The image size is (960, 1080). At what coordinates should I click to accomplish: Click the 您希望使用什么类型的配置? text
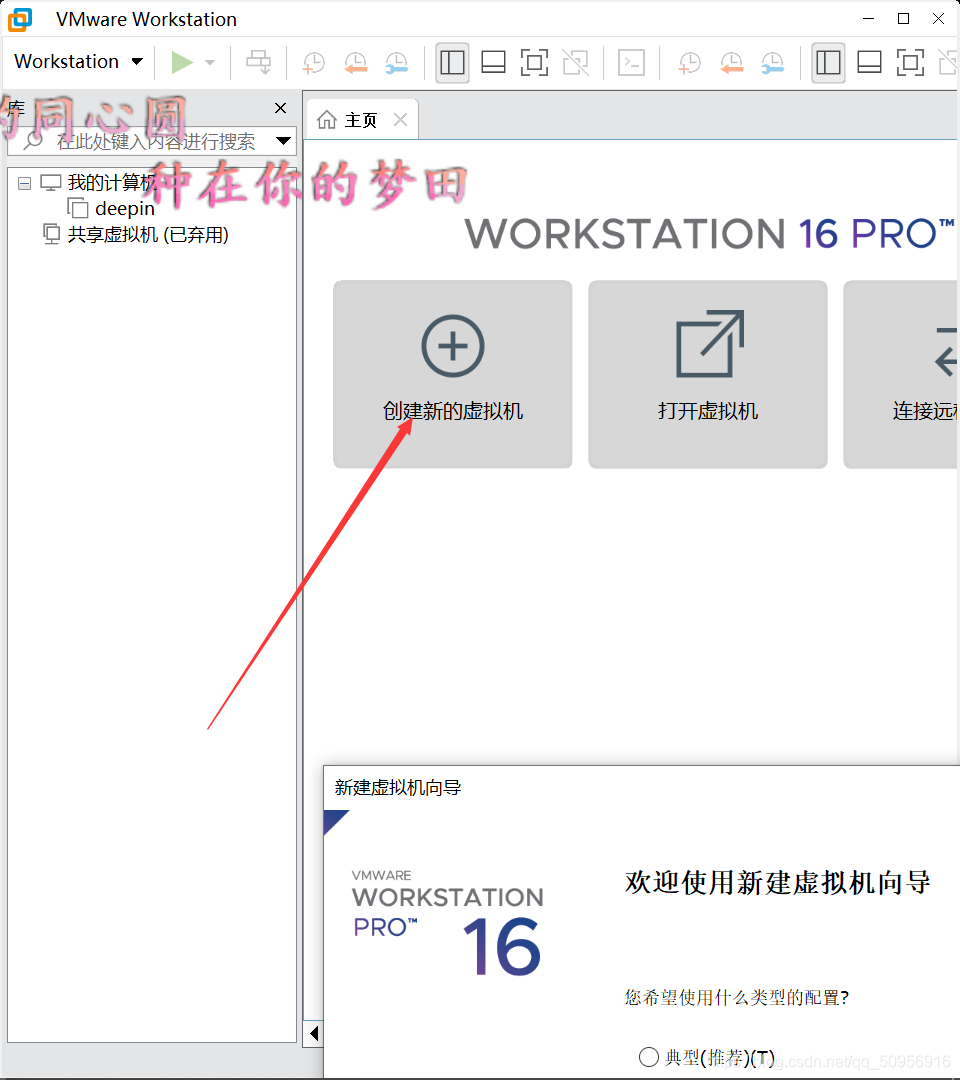[x=737, y=997]
